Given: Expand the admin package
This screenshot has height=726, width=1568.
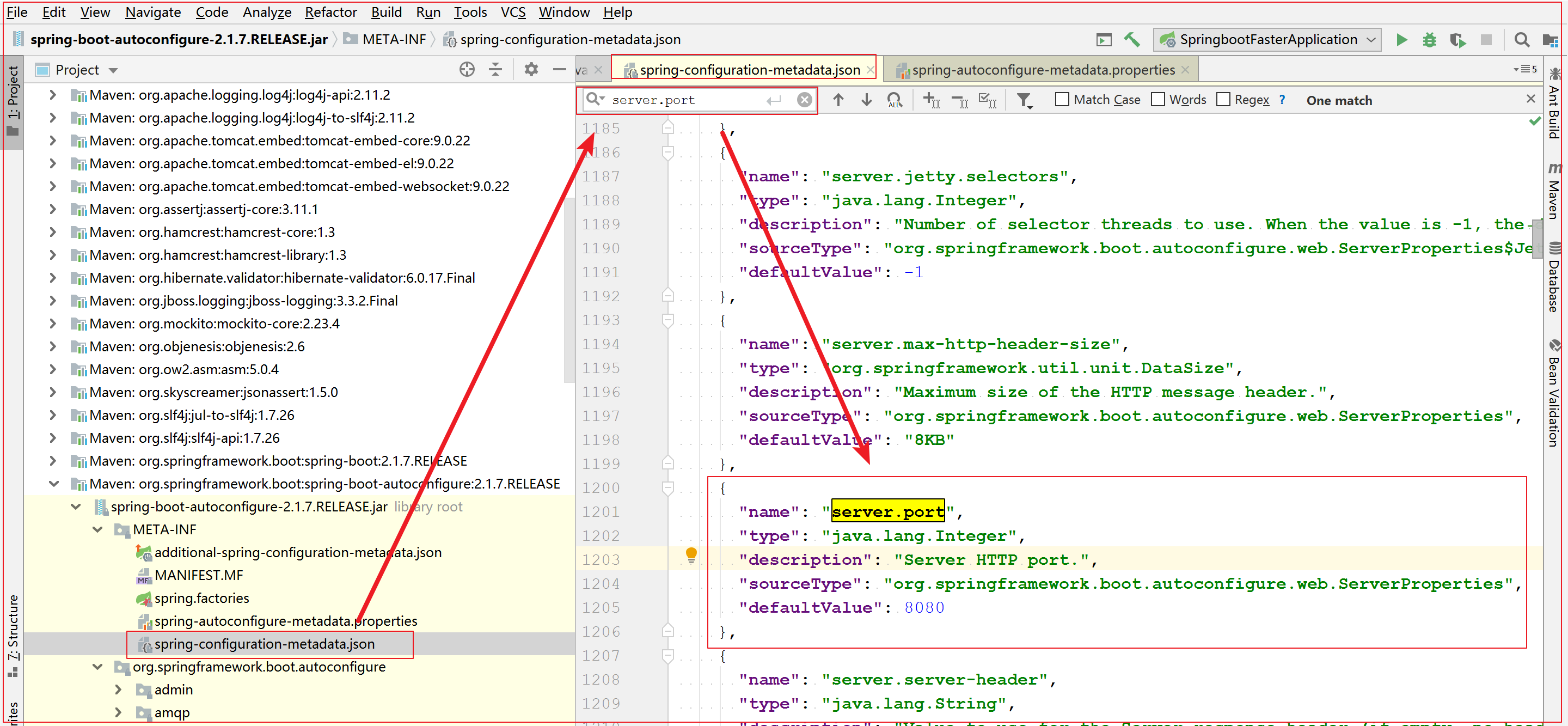Looking at the screenshot, I should (118, 690).
